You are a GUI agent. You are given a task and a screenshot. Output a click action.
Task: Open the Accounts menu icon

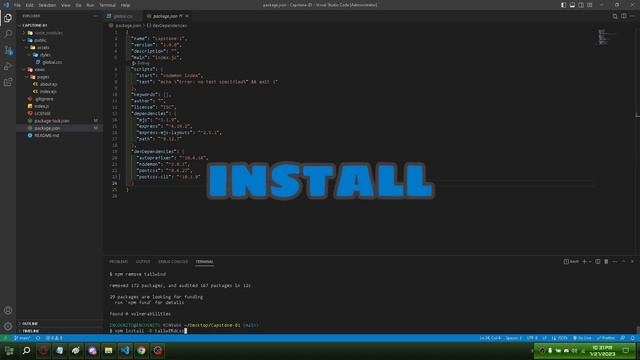coord(8,310)
